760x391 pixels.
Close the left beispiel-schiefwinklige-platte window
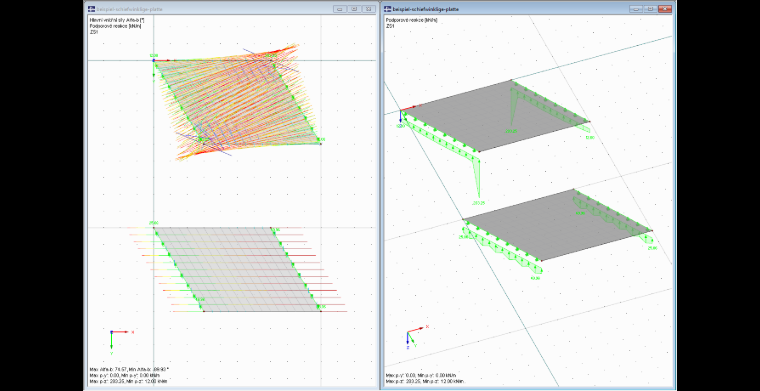click(369, 9)
